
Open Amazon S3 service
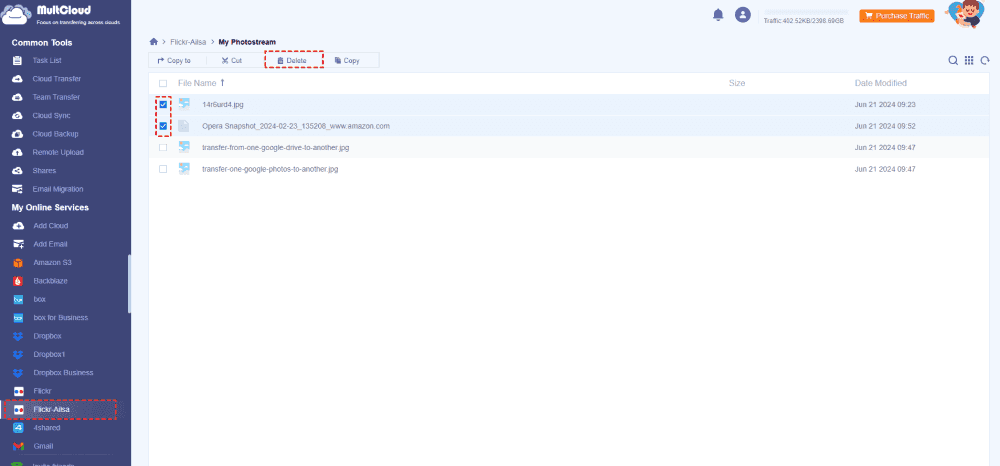50,263
